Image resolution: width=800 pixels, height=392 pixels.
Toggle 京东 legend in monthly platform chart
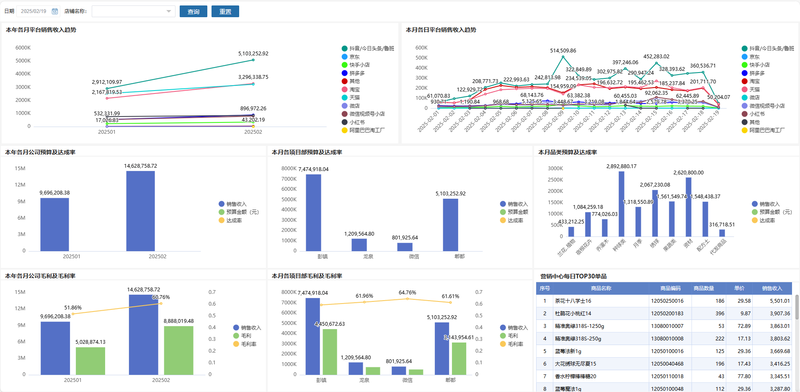tap(350, 57)
